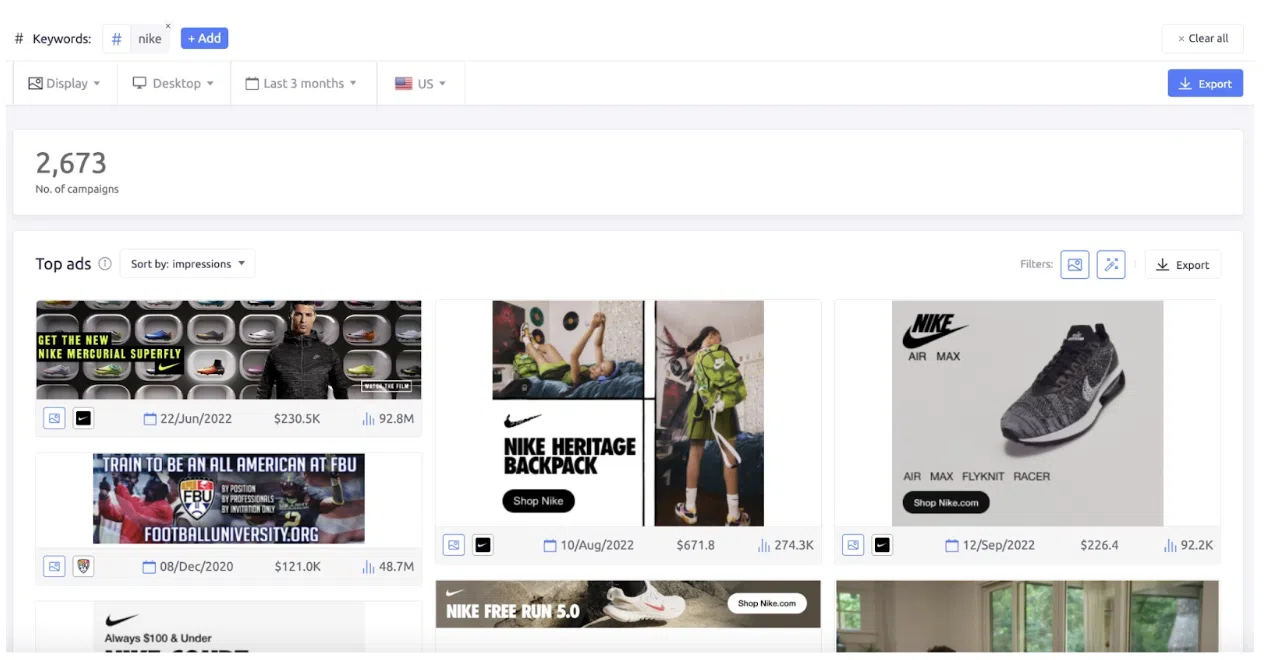Click the blue Export button

pyautogui.click(x=1205, y=83)
